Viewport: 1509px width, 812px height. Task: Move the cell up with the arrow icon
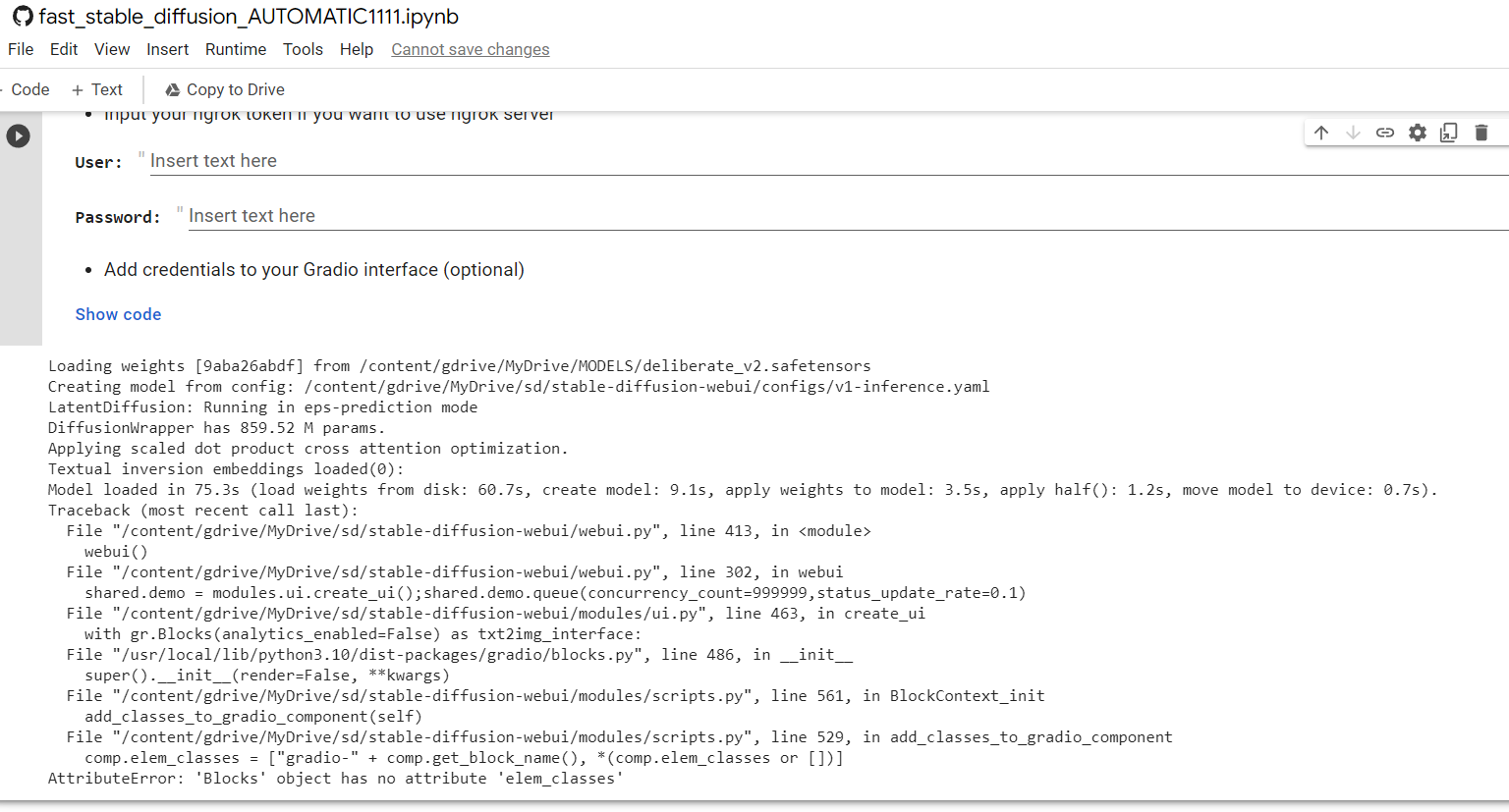[1321, 132]
